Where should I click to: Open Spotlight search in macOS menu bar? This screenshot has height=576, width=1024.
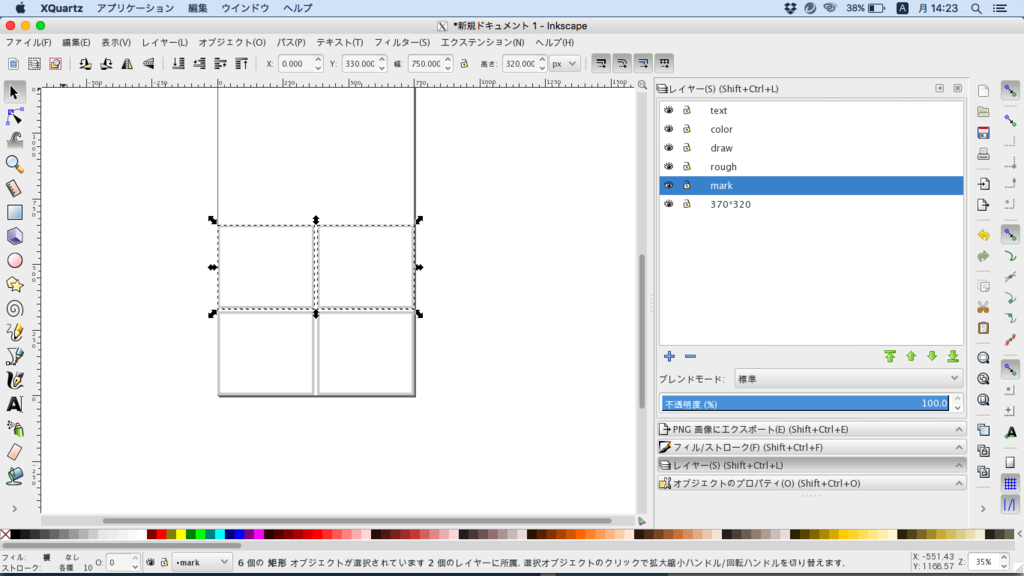[x=976, y=8]
